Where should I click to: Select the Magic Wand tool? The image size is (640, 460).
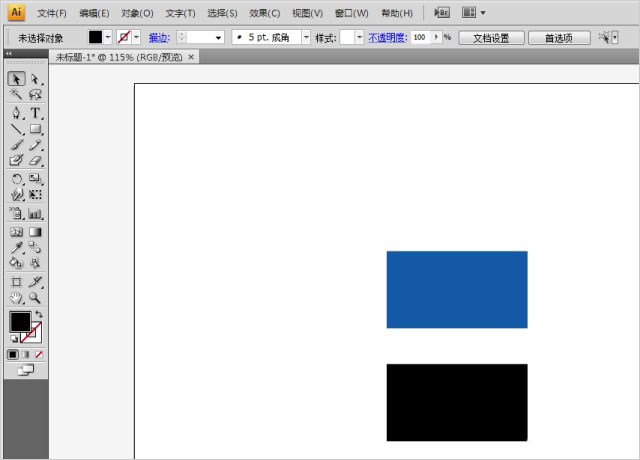16,95
